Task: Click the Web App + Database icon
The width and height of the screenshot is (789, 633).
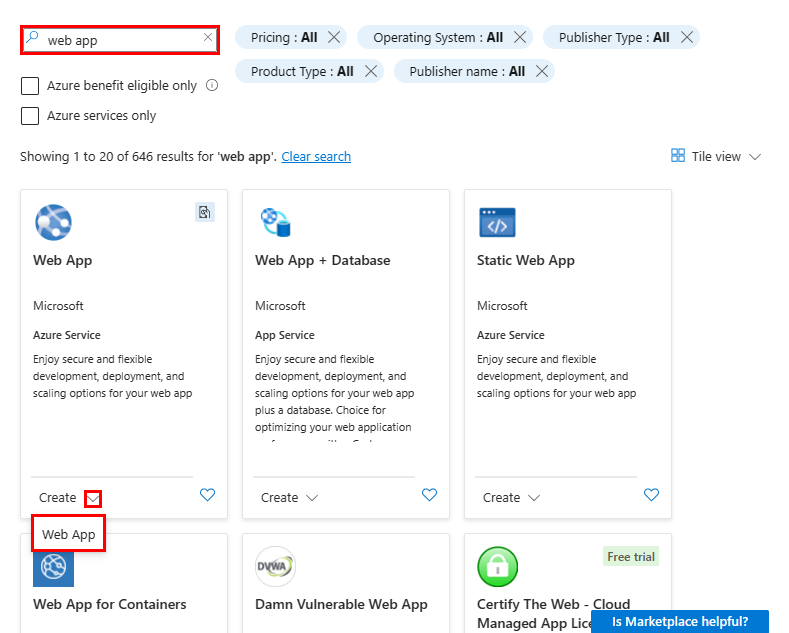Action: (x=276, y=222)
